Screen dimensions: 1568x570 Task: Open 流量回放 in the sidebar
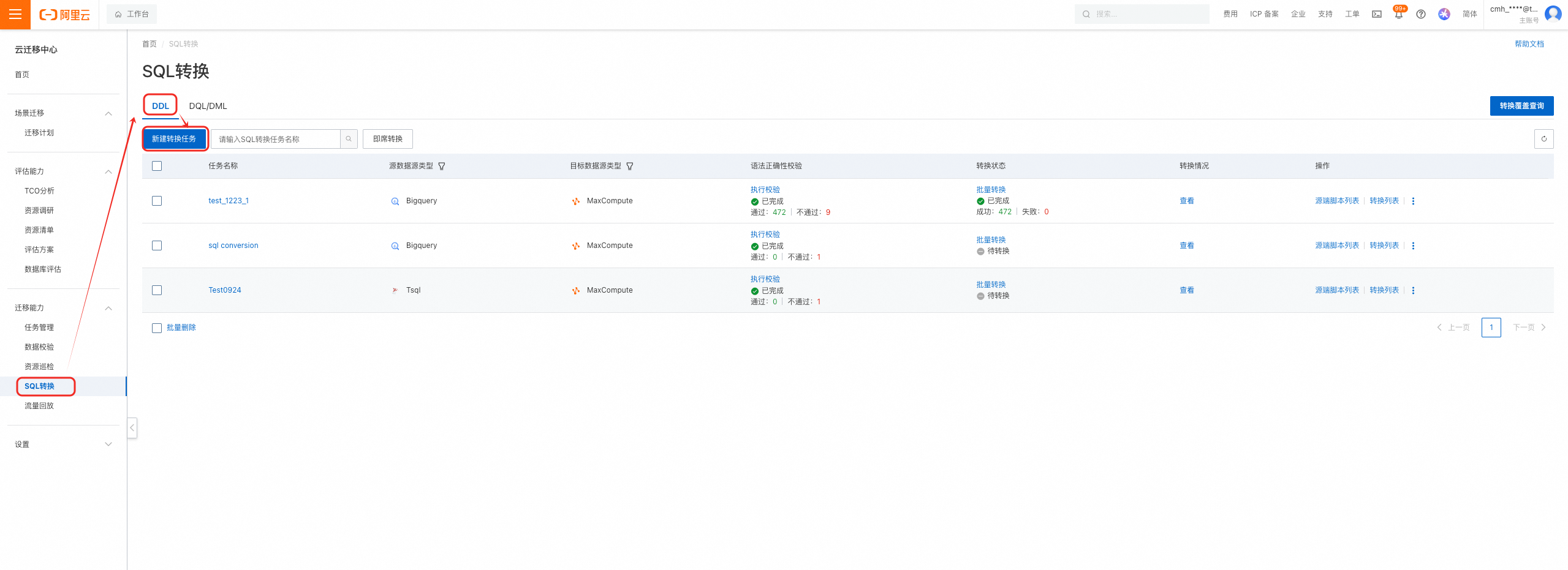point(39,406)
